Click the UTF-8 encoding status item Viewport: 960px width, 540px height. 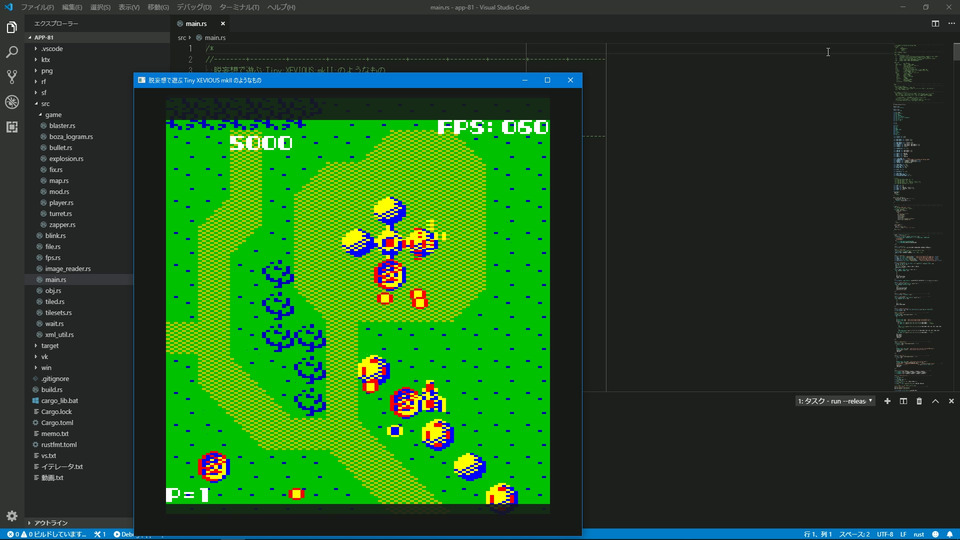885,534
